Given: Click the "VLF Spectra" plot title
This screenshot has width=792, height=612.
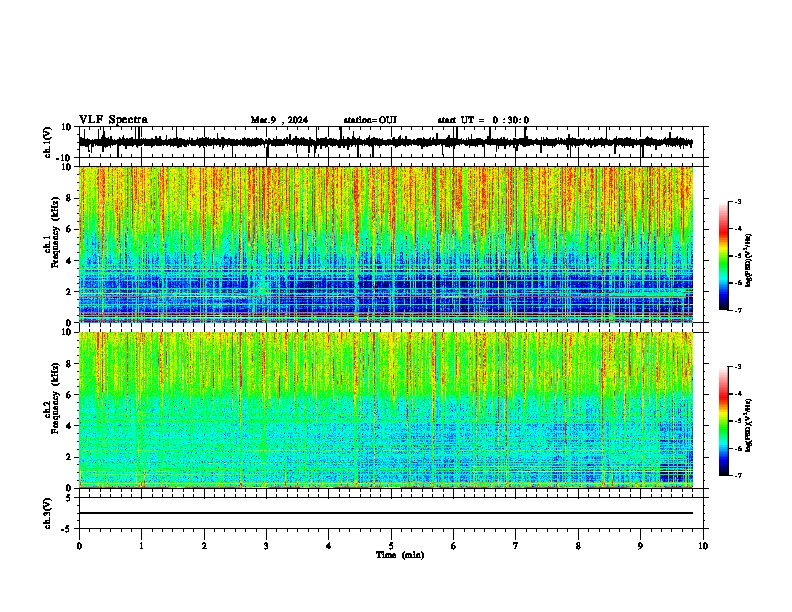Looking at the screenshot, I should tap(113, 120).
